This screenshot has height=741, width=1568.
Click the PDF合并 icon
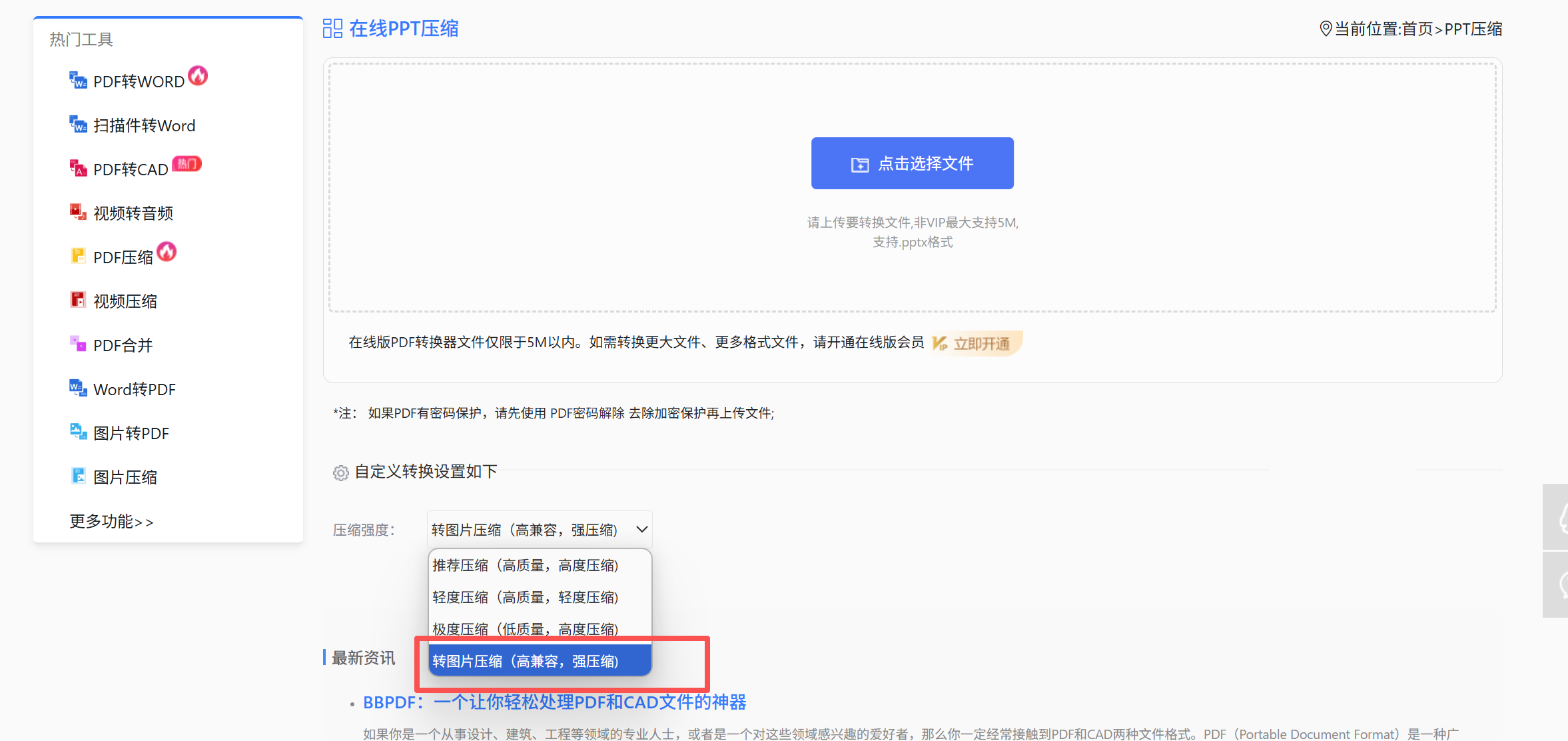(78, 345)
